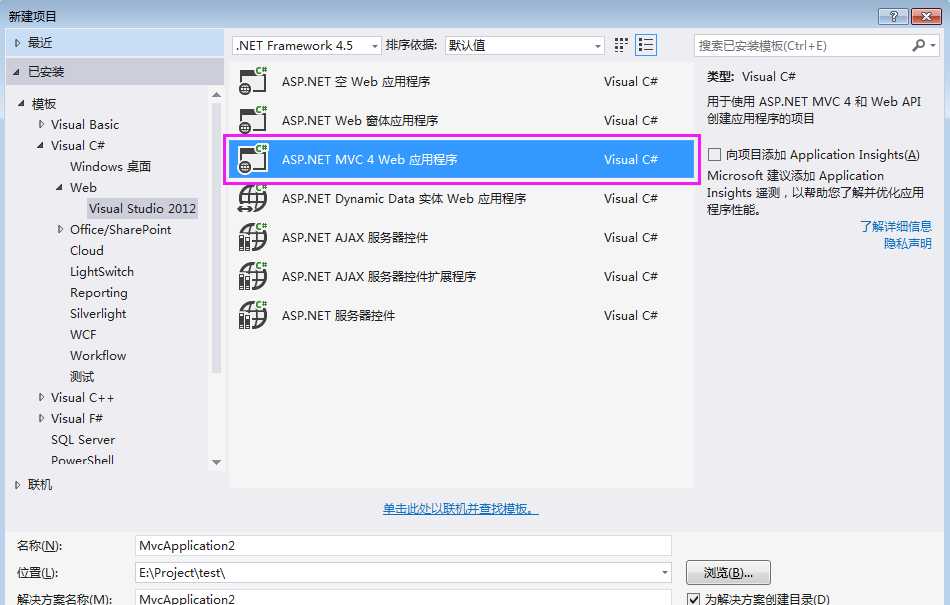Click the ASP.NET Dynamic Data template icon
950x605 pixels.
tap(253, 198)
